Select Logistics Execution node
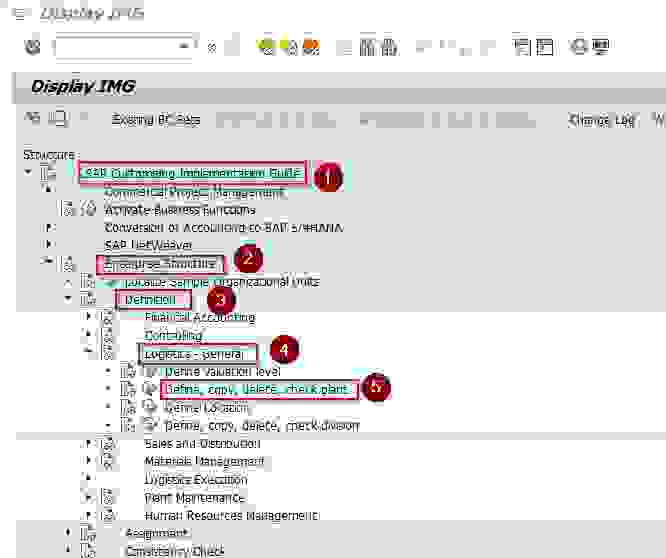The height and width of the screenshot is (558, 666). [x=196, y=480]
